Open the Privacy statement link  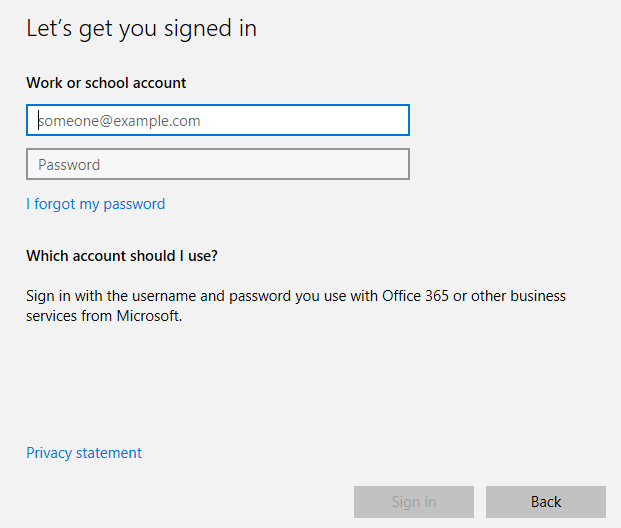84,453
